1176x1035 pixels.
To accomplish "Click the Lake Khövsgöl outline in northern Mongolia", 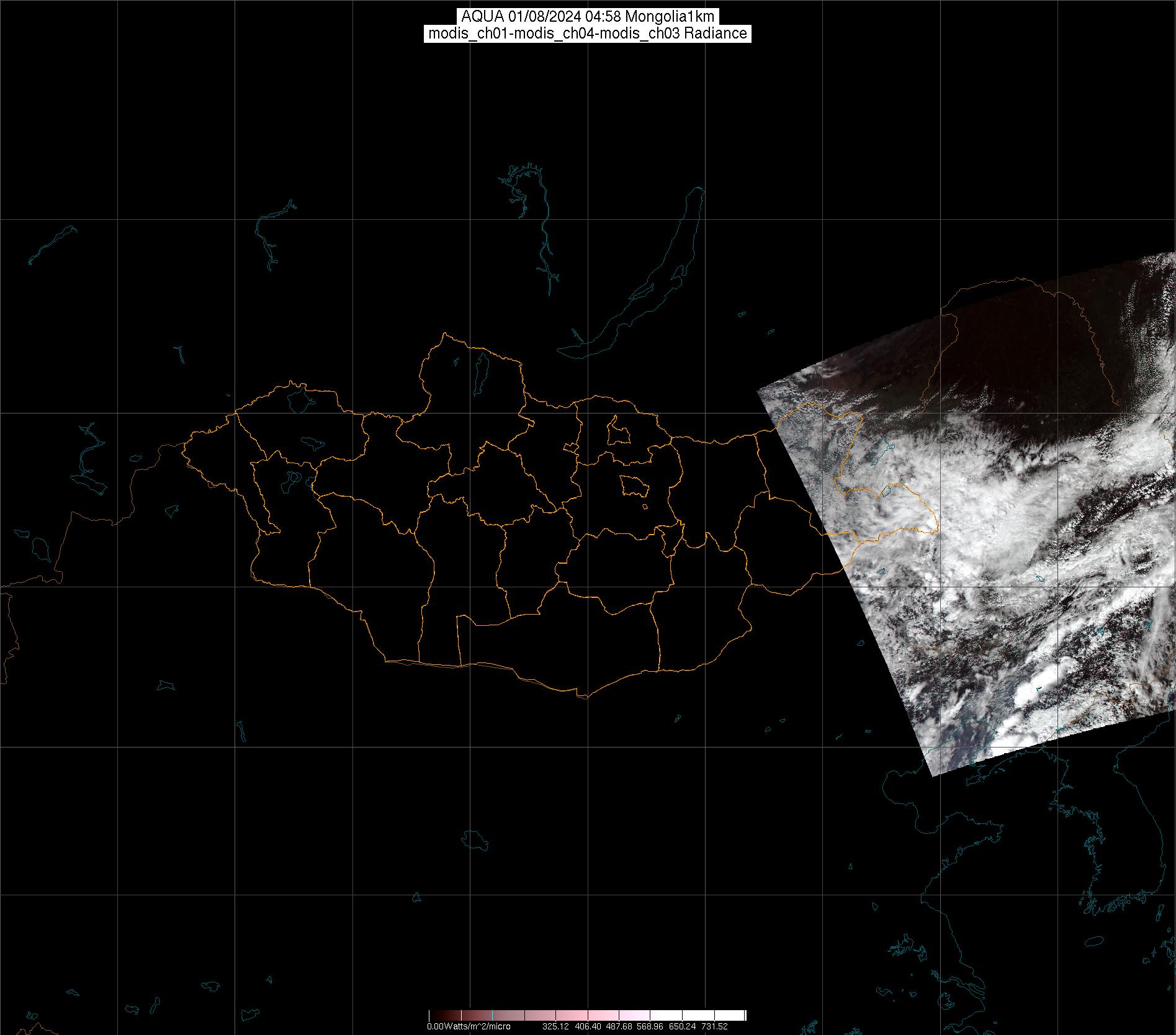I will click(480, 370).
